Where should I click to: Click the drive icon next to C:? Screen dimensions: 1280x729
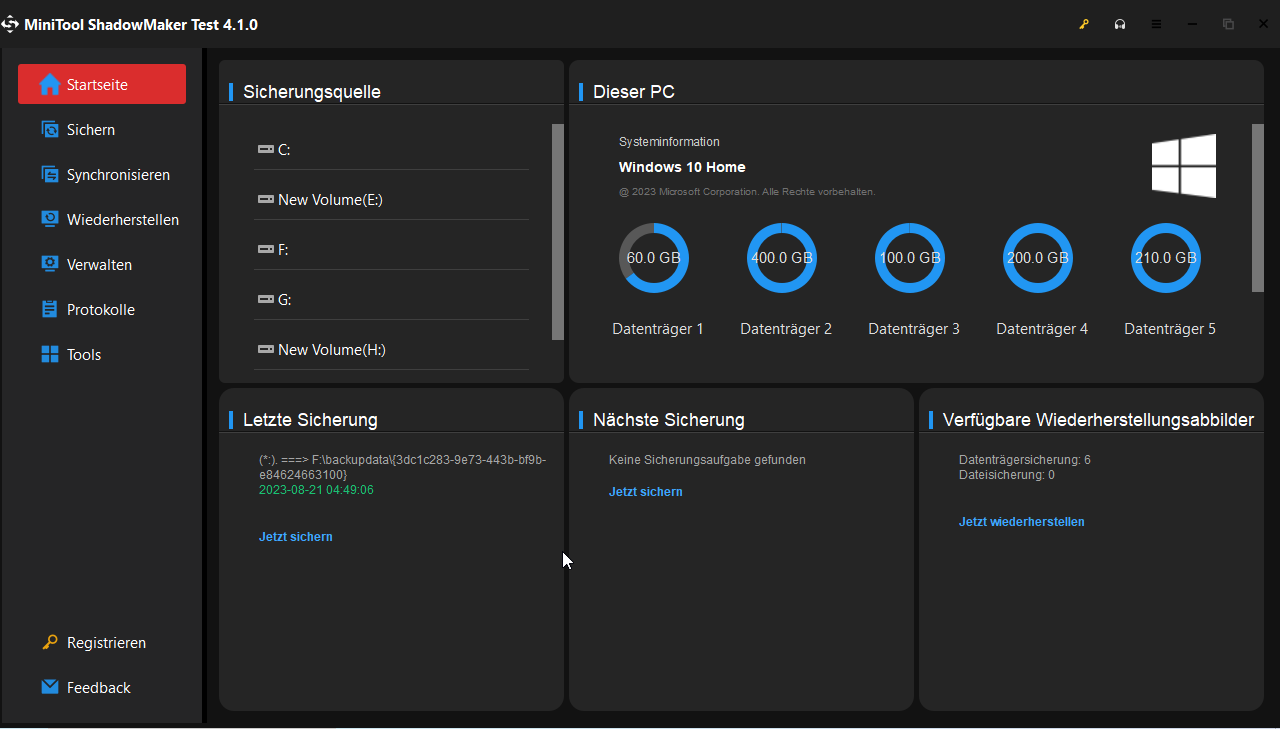265,150
